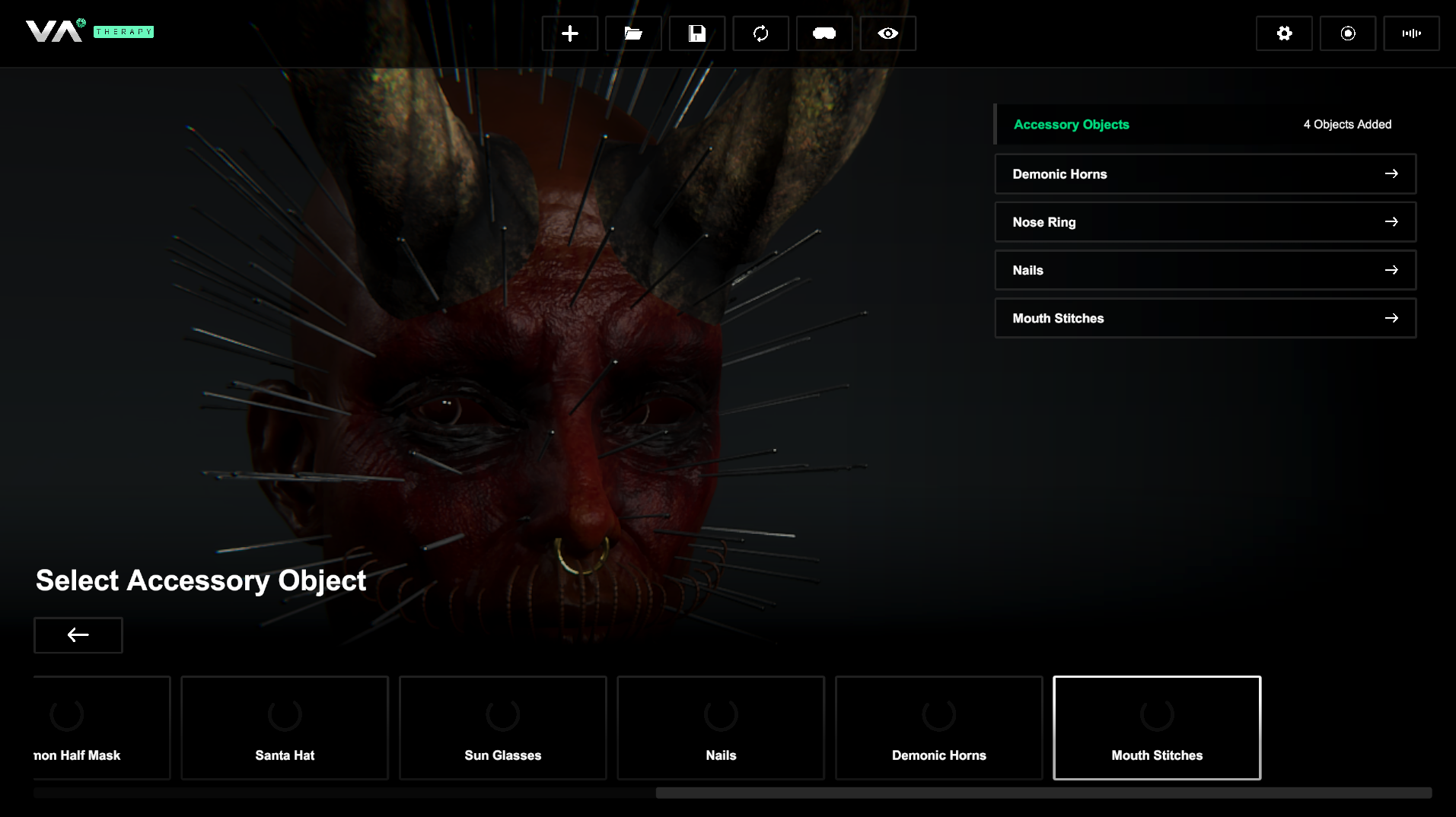Image resolution: width=1456 pixels, height=817 pixels.
Task: Open the folder icon to load avatar
Action: (x=633, y=33)
